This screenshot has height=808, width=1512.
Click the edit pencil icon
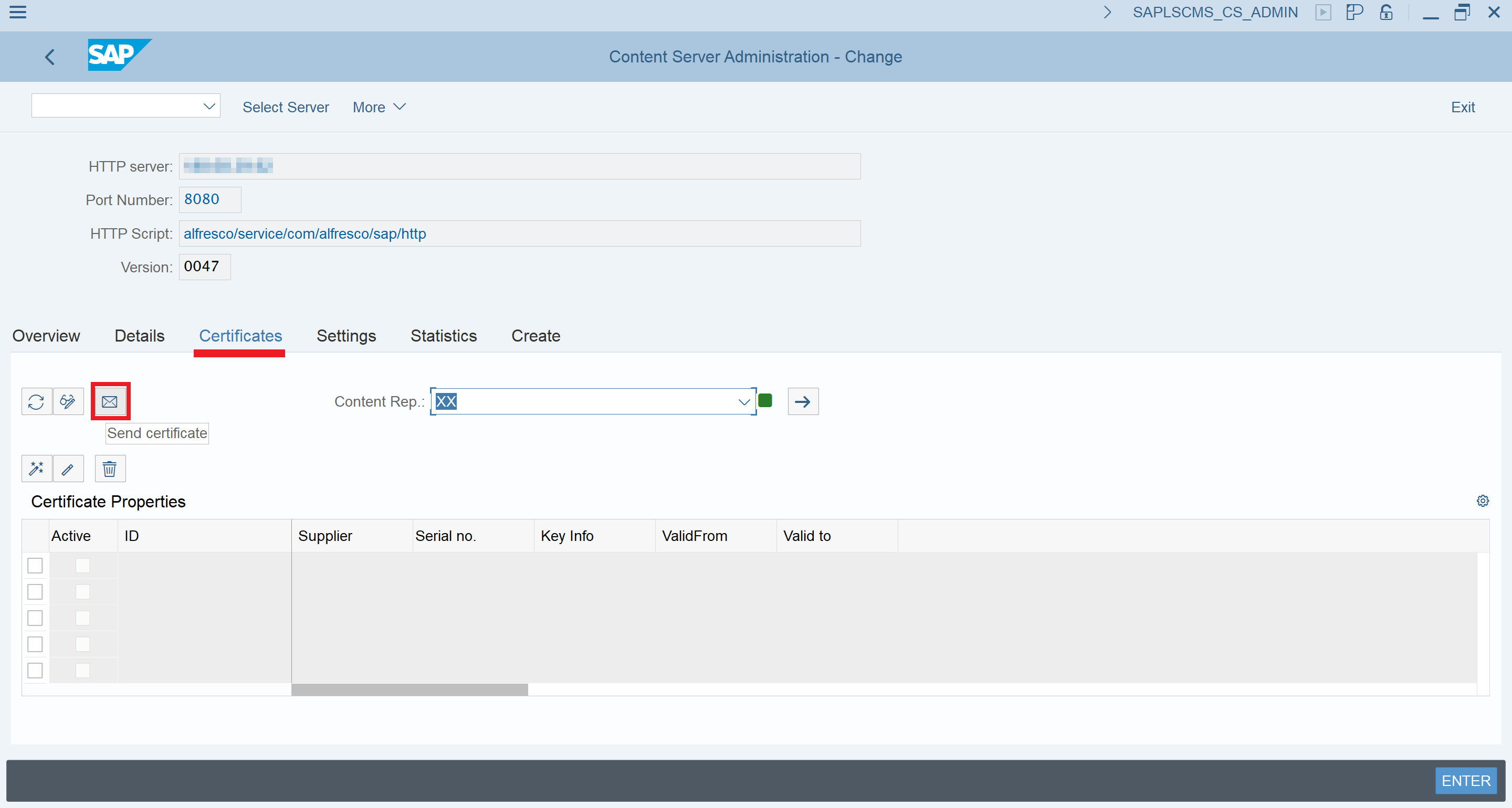click(68, 468)
